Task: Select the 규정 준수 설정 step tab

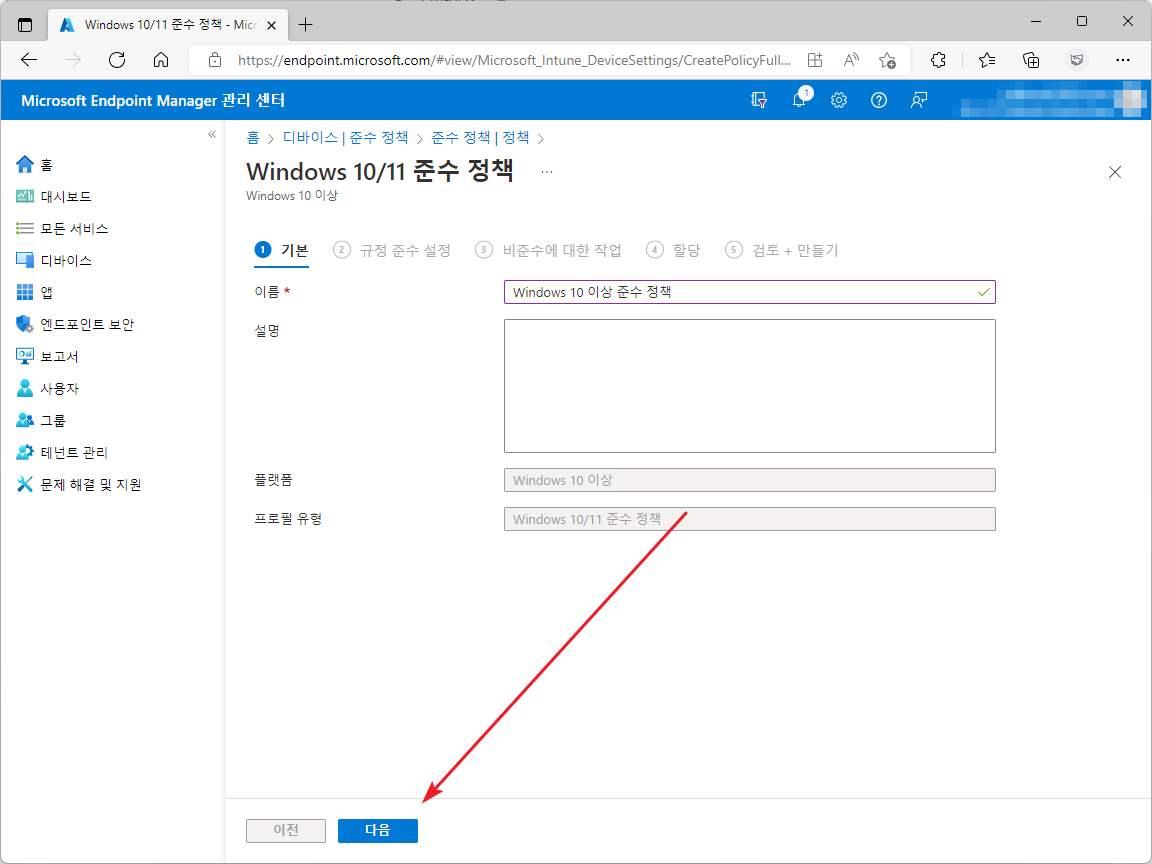Action: tap(392, 251)
